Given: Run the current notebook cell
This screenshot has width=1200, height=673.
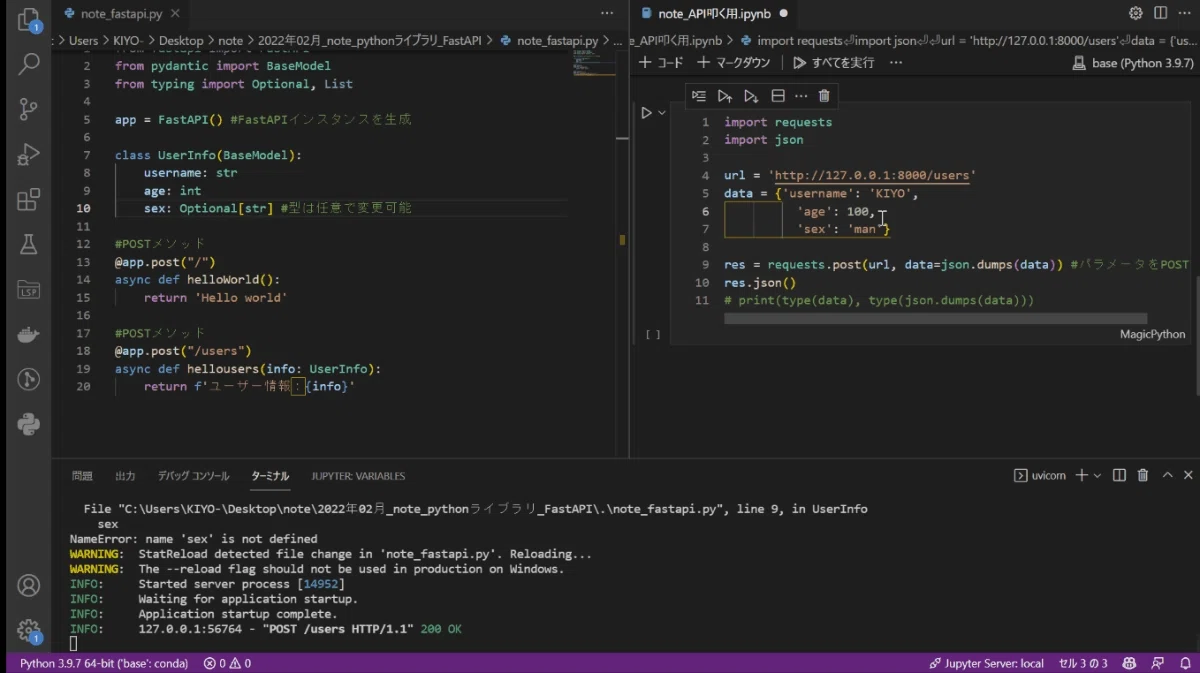Looking at the screenshot, I should pyautogui.click(x=647, y=113).
